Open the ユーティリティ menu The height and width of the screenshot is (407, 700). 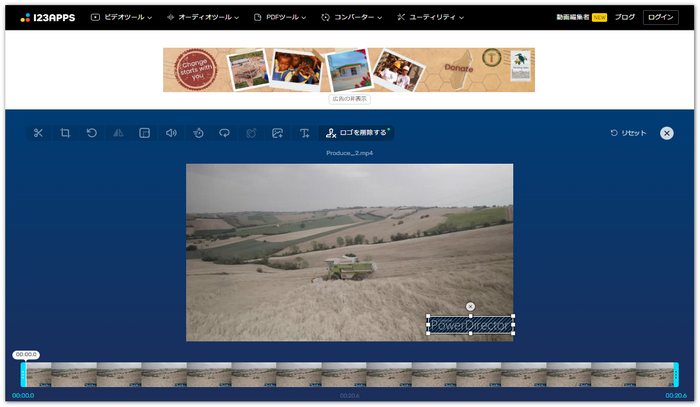430,17
